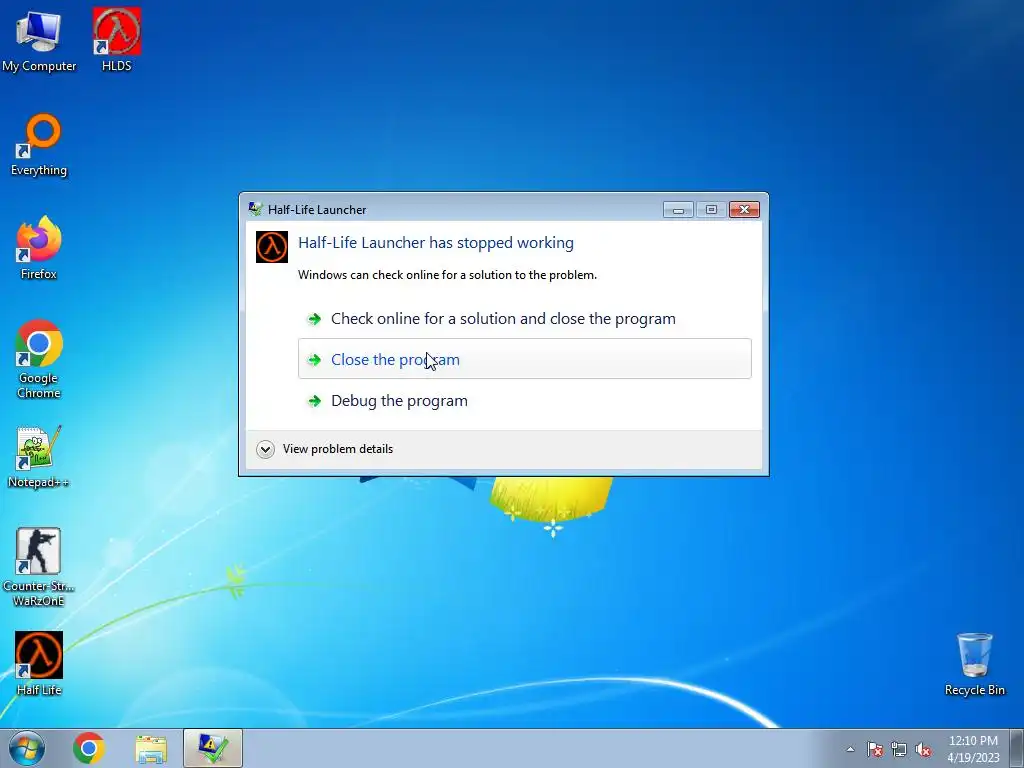The image size is (1024, 768).
Task: Open the muted volume tray icon
Action: (x=923, y=749)
